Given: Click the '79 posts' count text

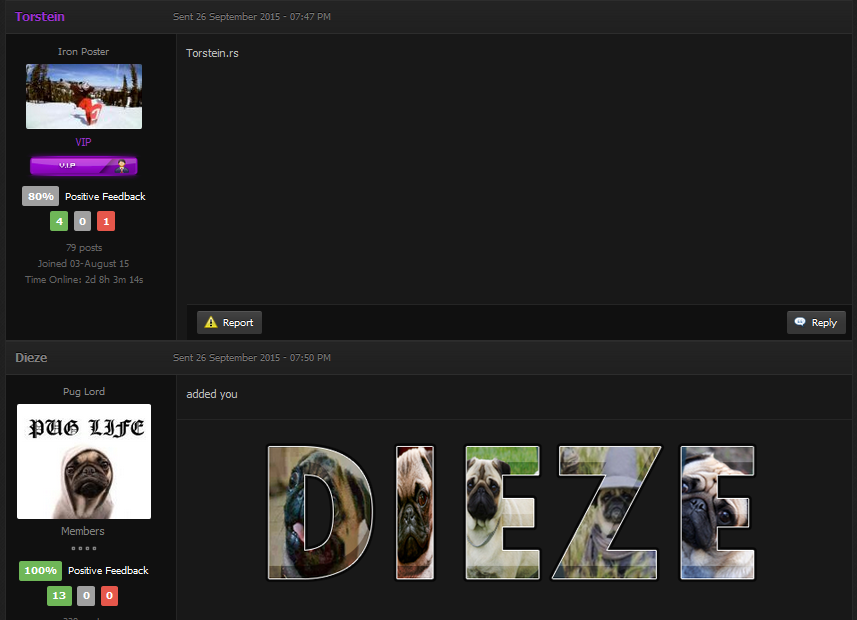Looking at the screenshot, I should coord(84,248).
